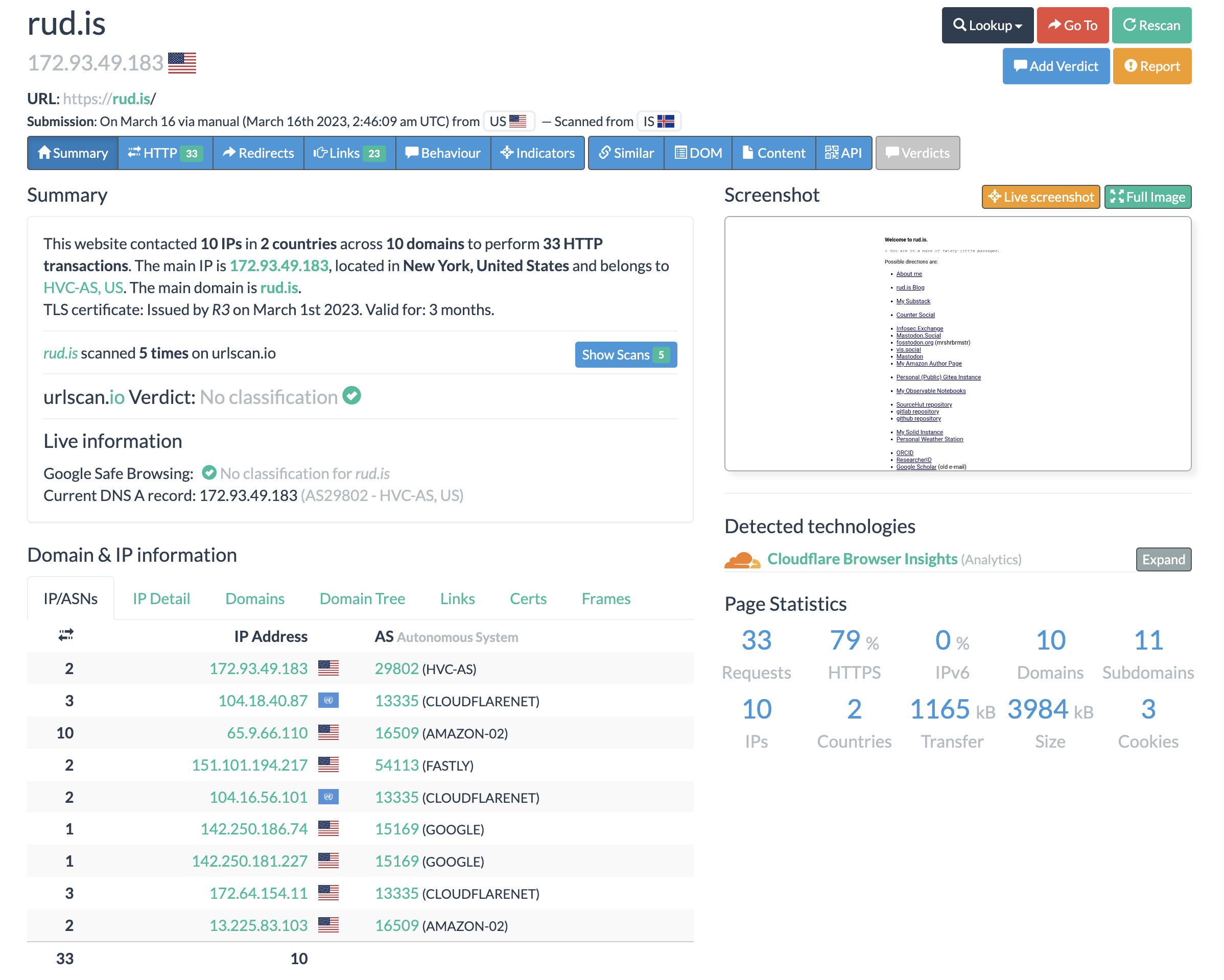This screenshot has width=1224, height=980.
Task: Click the Add Verdict comment button
Action: [1055, 66]
